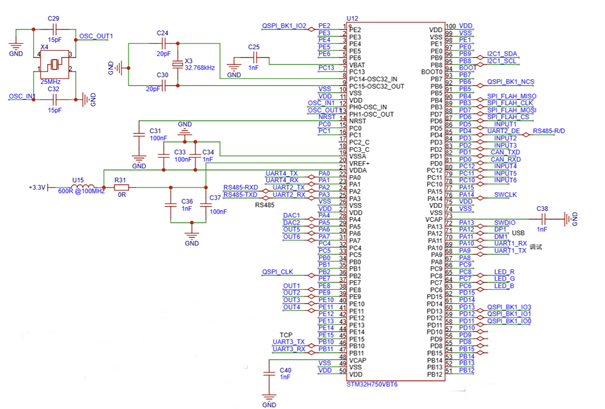Click the QSPI_BK1_NCS net label
This screenshot has height=409, width=605.
510,82
